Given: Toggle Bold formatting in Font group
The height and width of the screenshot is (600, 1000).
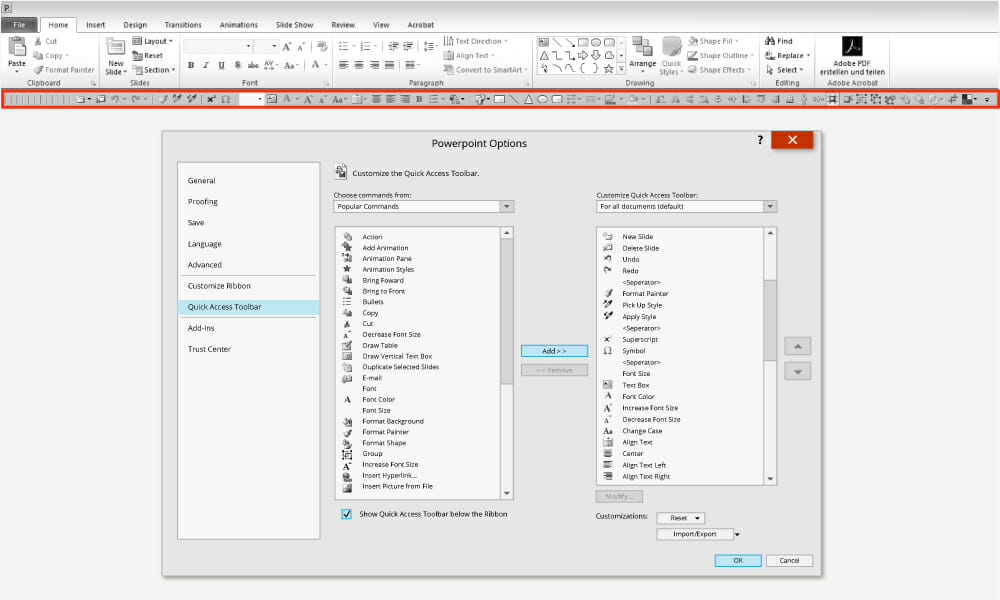Looking at the screenshot, I should (191, 65).
